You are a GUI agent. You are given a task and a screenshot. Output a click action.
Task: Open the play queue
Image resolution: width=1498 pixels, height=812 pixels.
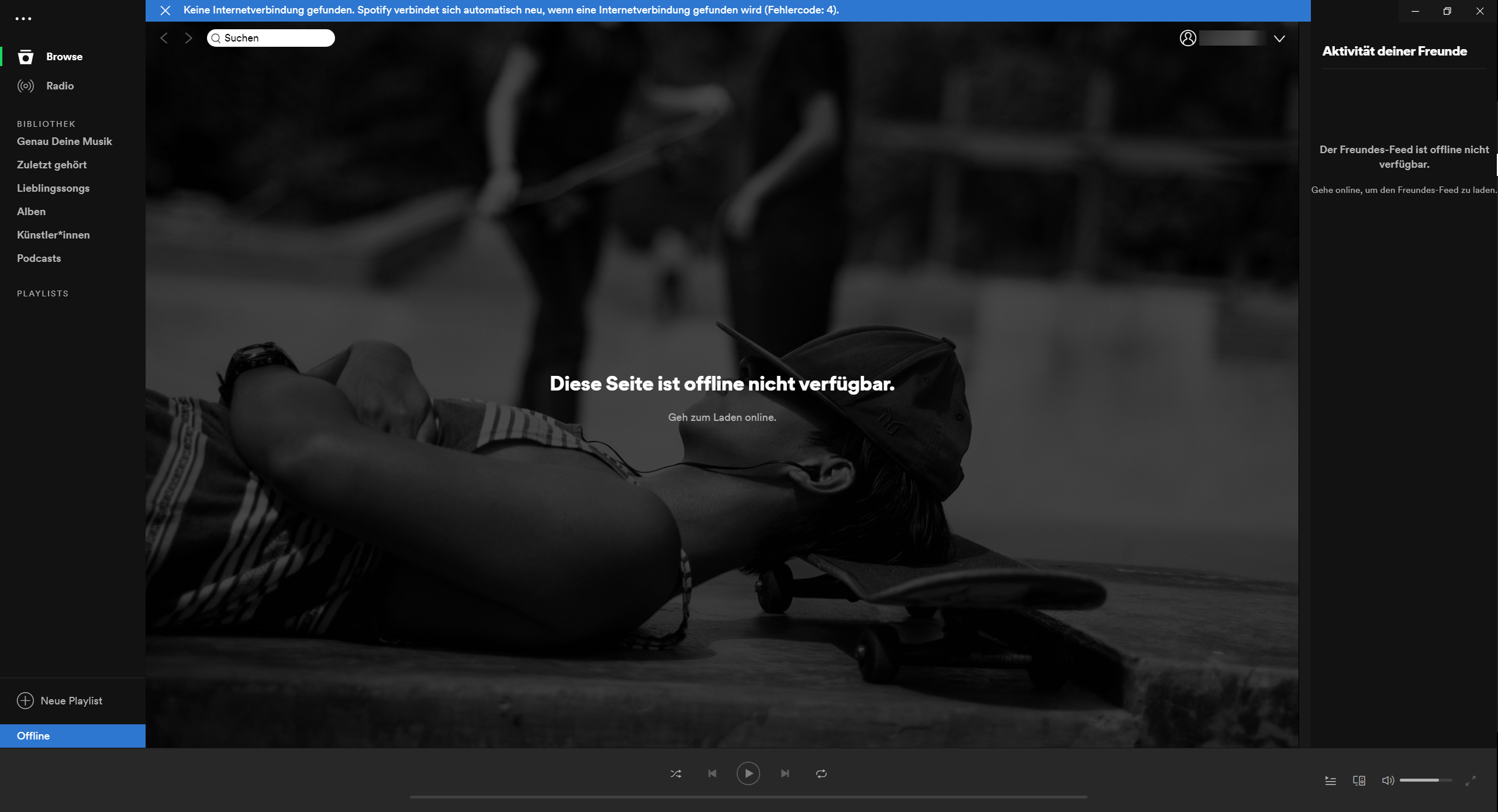click(x=1330, y=780)
